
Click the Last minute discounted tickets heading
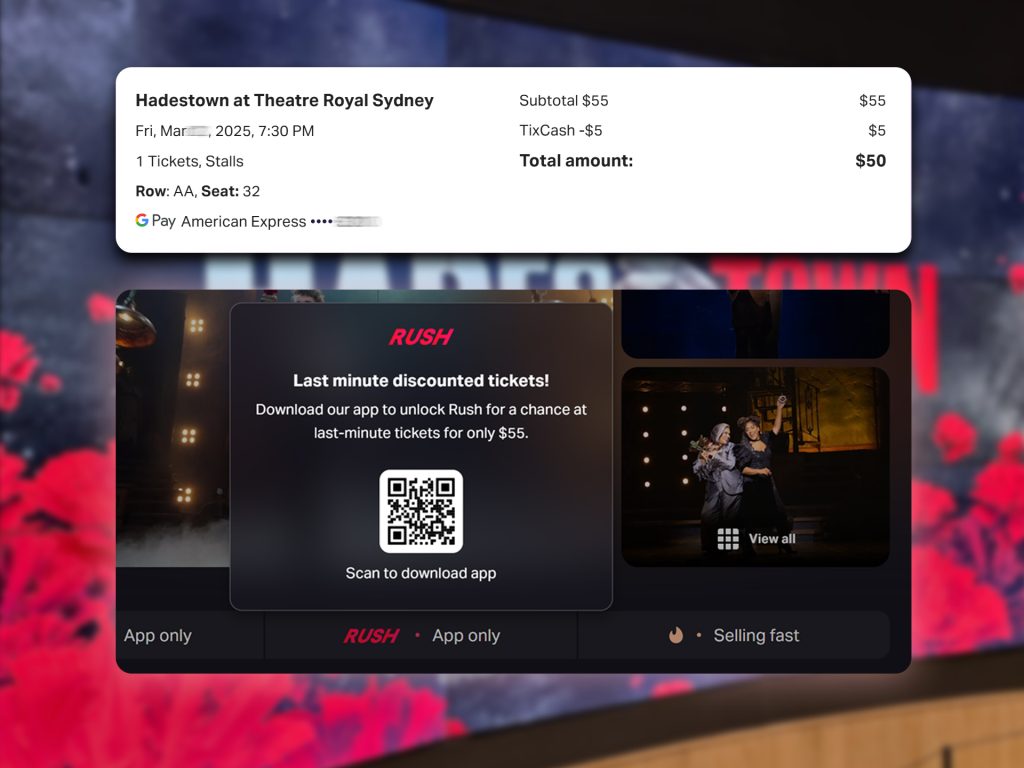tap(421, 381)
